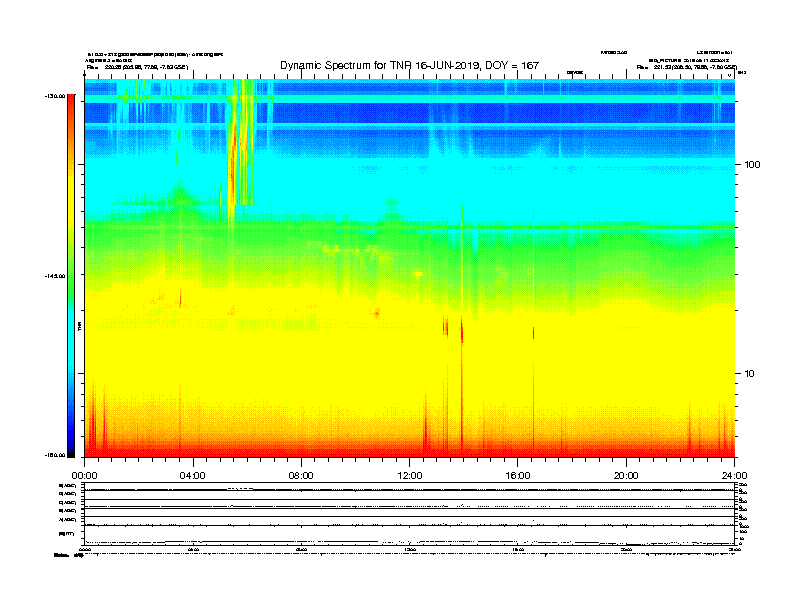Click the red top of the colorbar
Image resolution: width=792 pixels, height=612 pixels.
pos(71,104)
